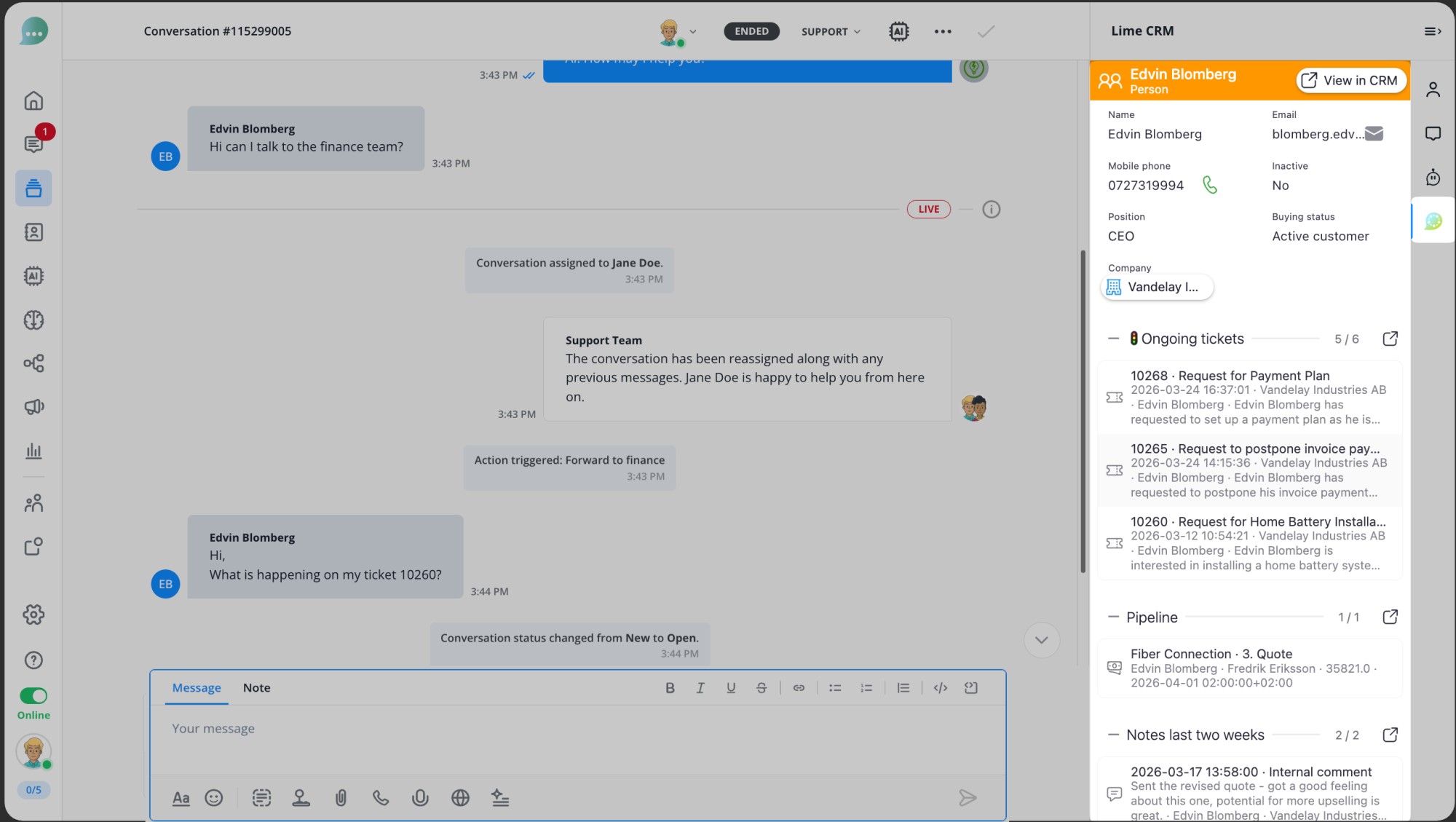Click the phone call icon in the composer
Viewport: 1456px width, 822px height.
[380, 798]
